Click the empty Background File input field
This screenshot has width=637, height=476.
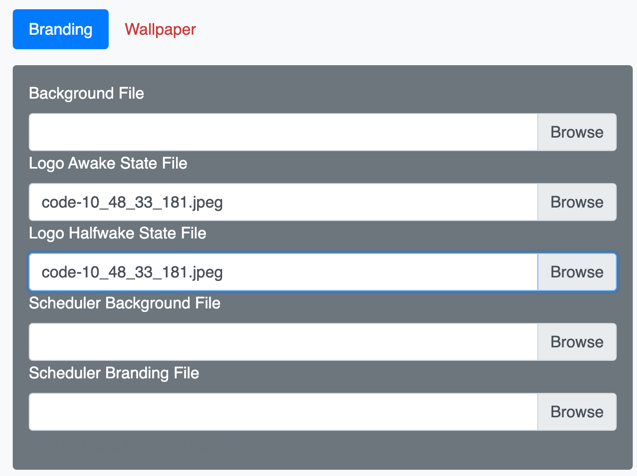(283, 132)
